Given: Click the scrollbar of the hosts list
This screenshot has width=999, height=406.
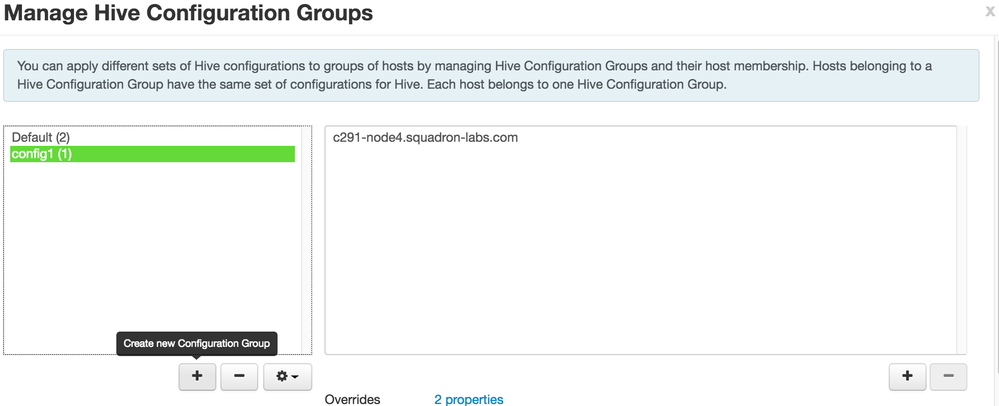Looking at the screenshot, I should coord(962,240).
